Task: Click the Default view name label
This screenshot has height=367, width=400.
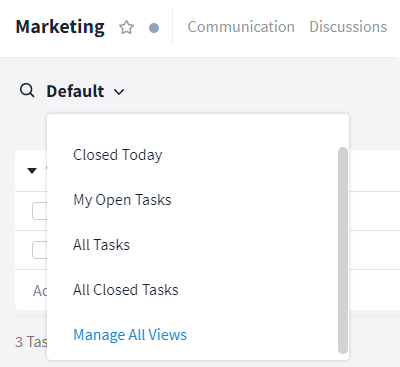Action: (75, 91)
